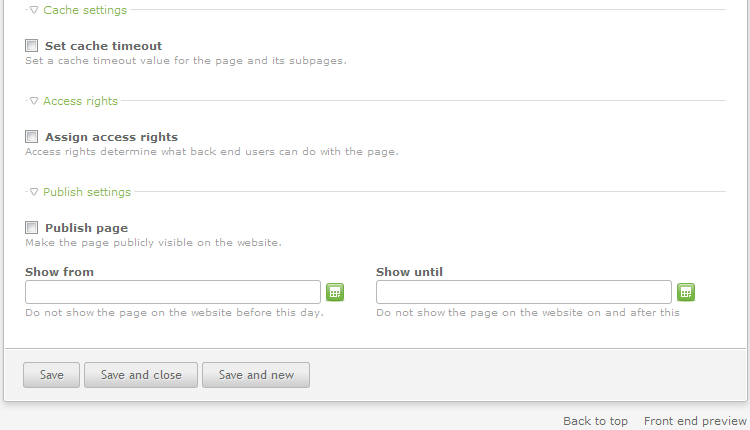Enable the Set cache timeout checkbox
This screenshot has width=750, height=430.
coord(32,46)
